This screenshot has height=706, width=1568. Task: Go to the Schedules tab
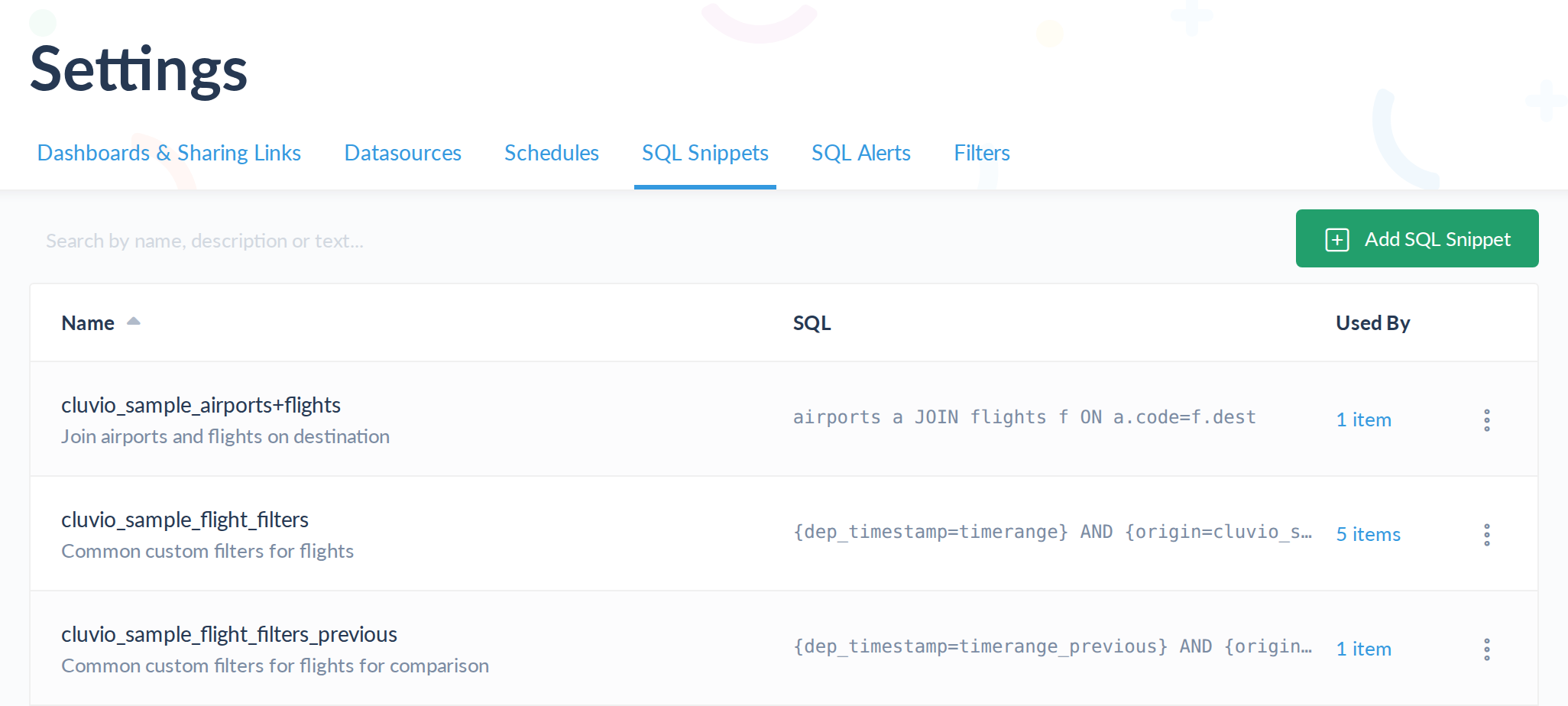tap(551, 153)
